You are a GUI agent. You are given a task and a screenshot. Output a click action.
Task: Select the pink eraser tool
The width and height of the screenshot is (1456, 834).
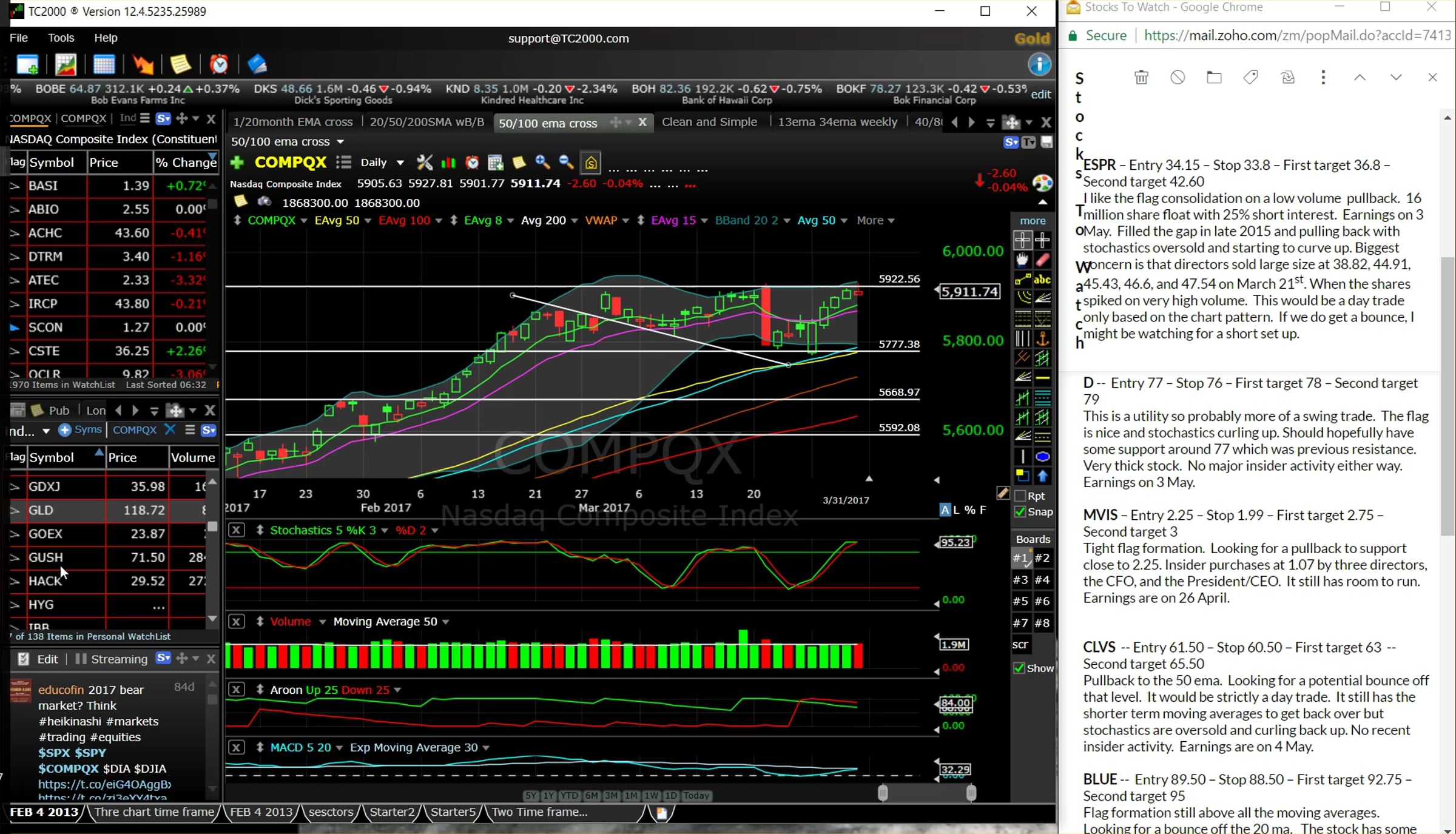[1043, 260]
